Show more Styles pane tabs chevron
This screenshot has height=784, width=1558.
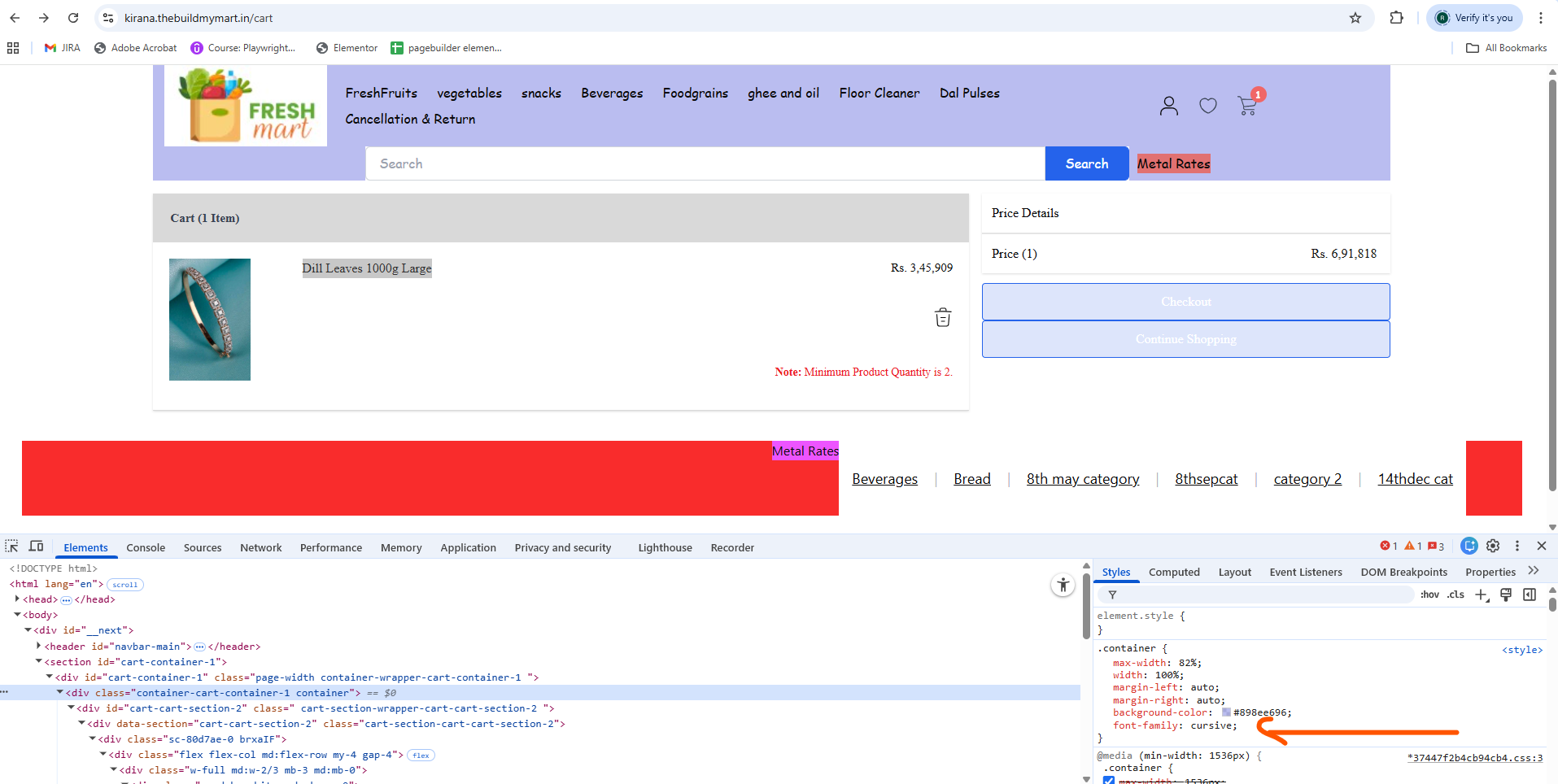tap(1534, 571)
